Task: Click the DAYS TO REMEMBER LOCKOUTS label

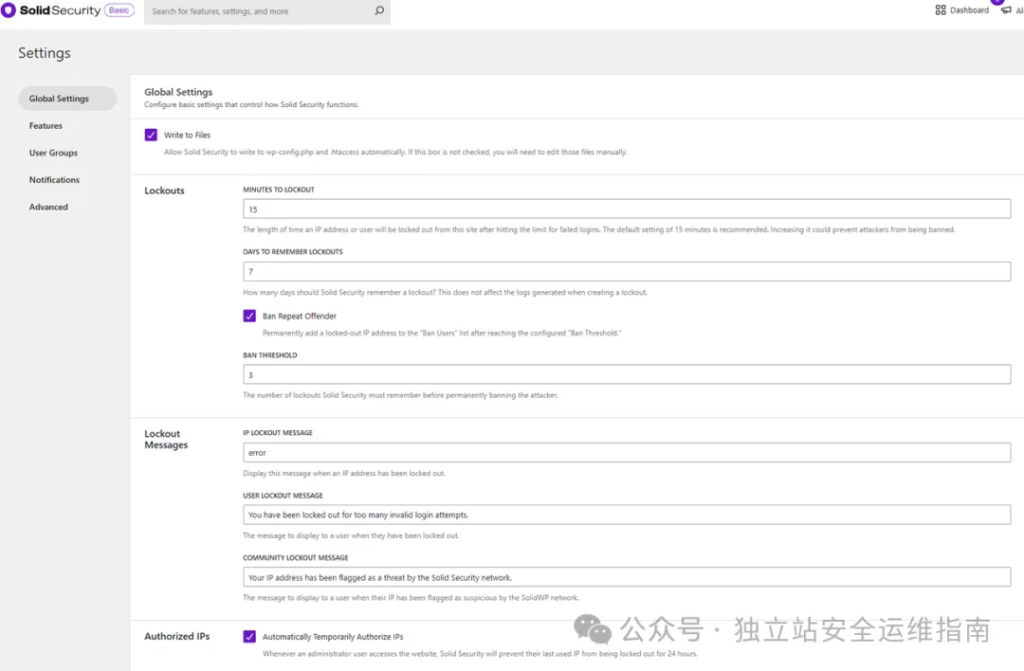Action: click(x=293, y=252)
